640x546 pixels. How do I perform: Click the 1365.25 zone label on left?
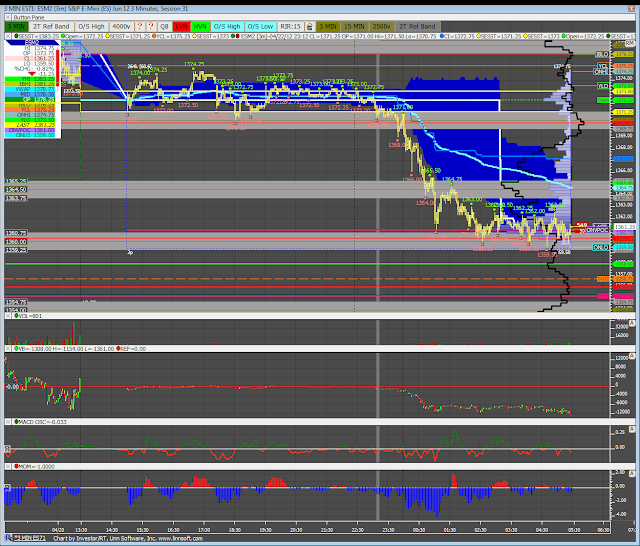click(x=16, y=181)
